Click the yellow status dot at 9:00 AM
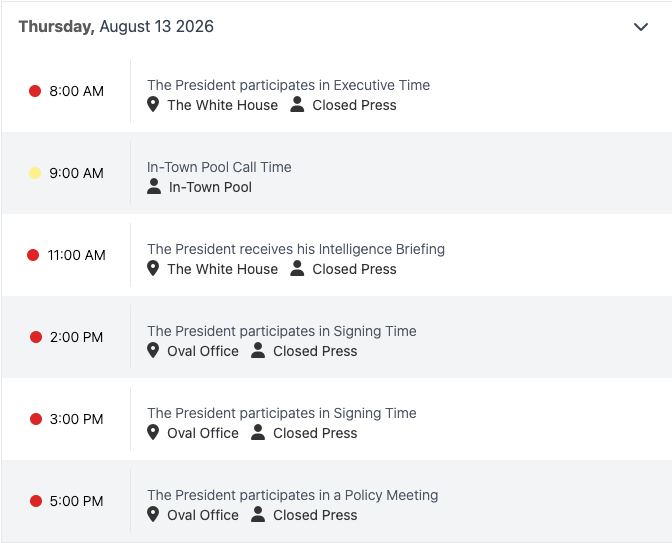Image resolution: width=672 pixels, height=543 pixels. pos(35,173)
